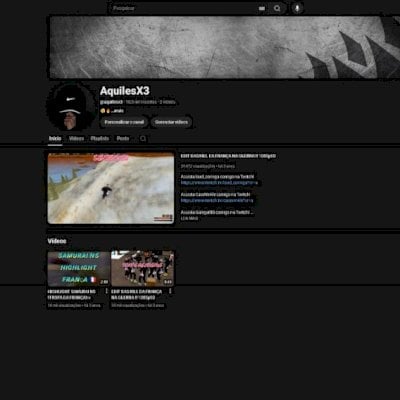The height and width of the screenshot is (400, 400).
Task: Click the channel search icon beside Posts tab
Action: coord(143,139)
